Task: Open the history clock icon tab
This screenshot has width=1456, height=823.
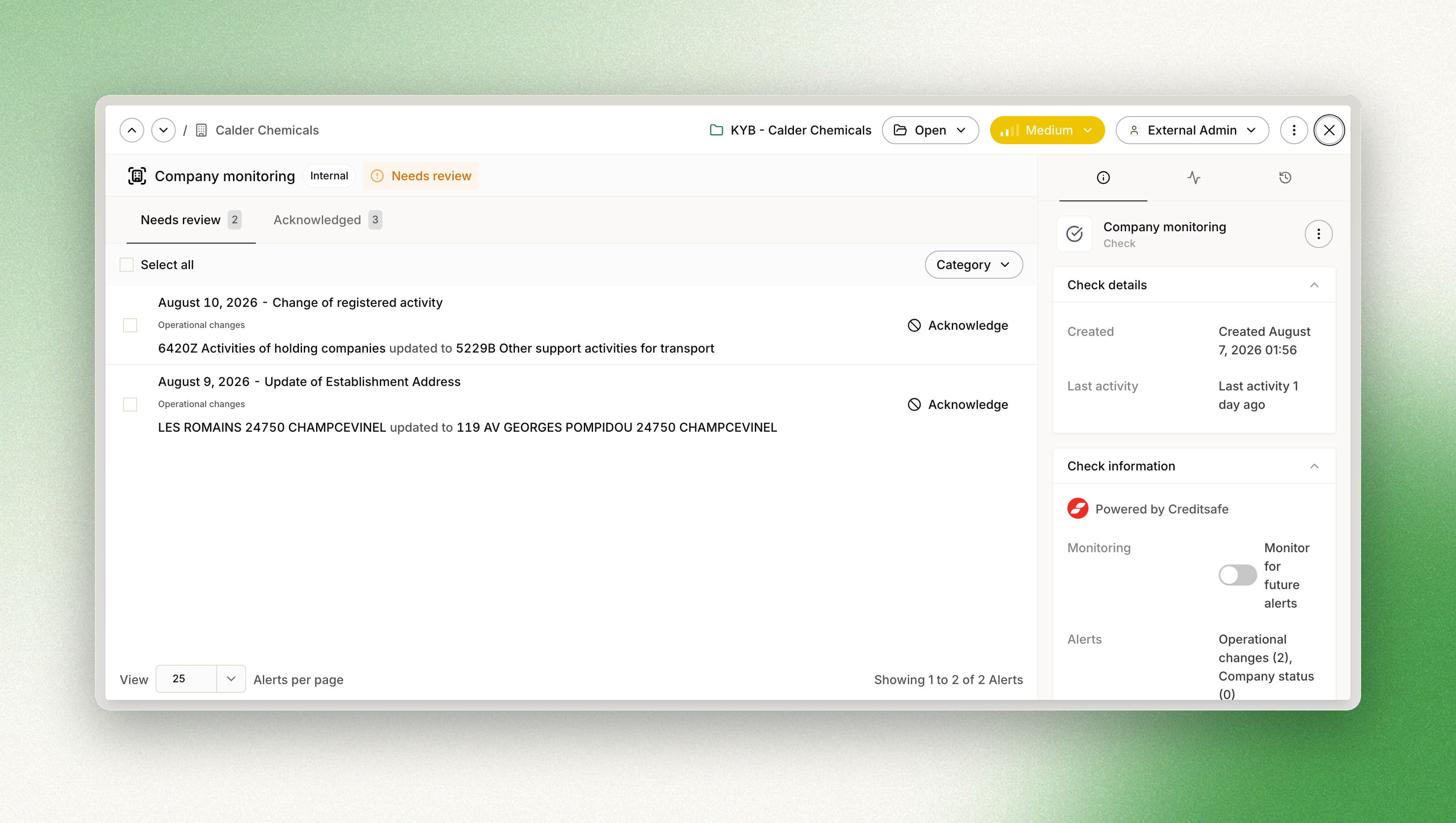Action: point(1285,178)
